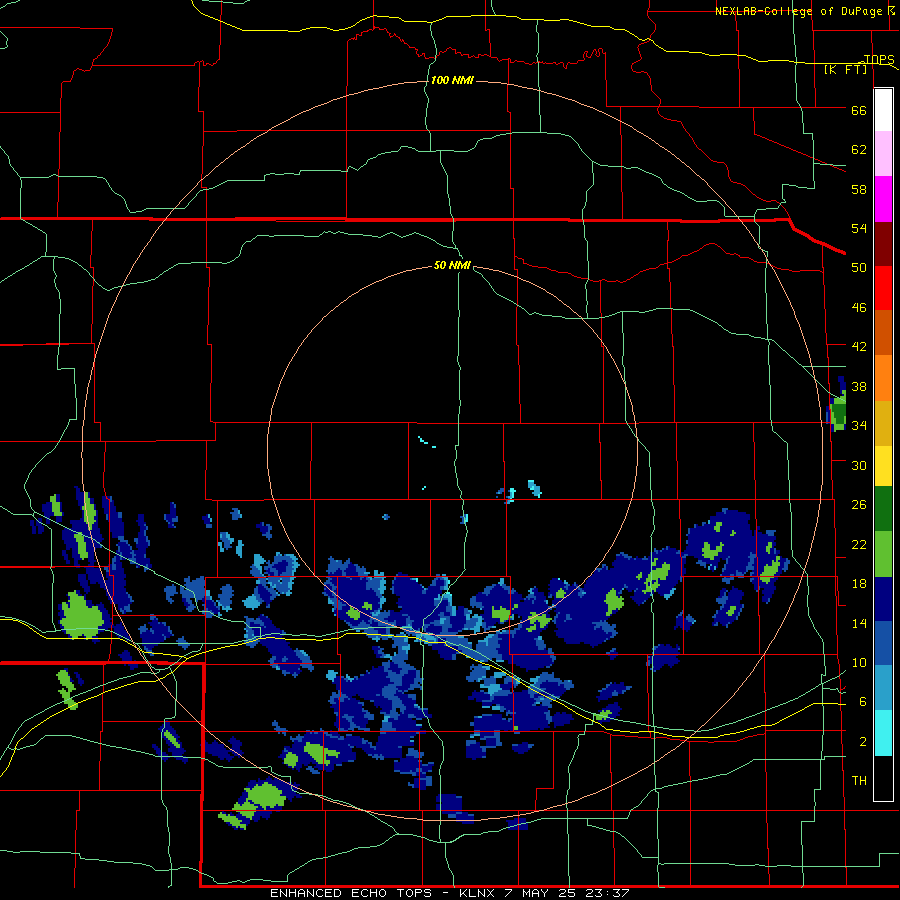The width and height of the screenshot is (900, 900).
Task: Click the cyan legend swatch
Action: click(883, 733)
